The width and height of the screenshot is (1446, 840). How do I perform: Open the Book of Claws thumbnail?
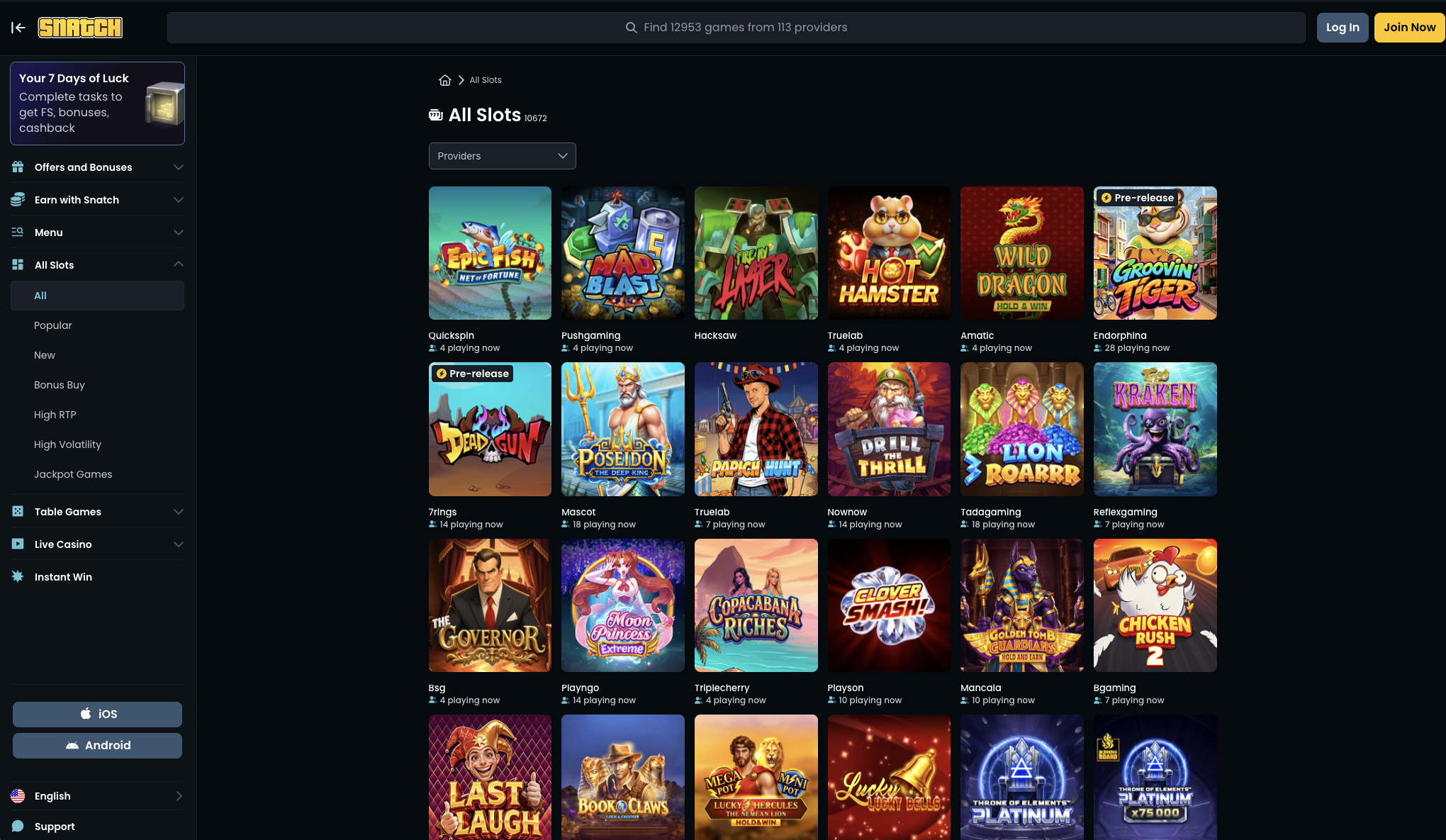[x=623, y=778]
